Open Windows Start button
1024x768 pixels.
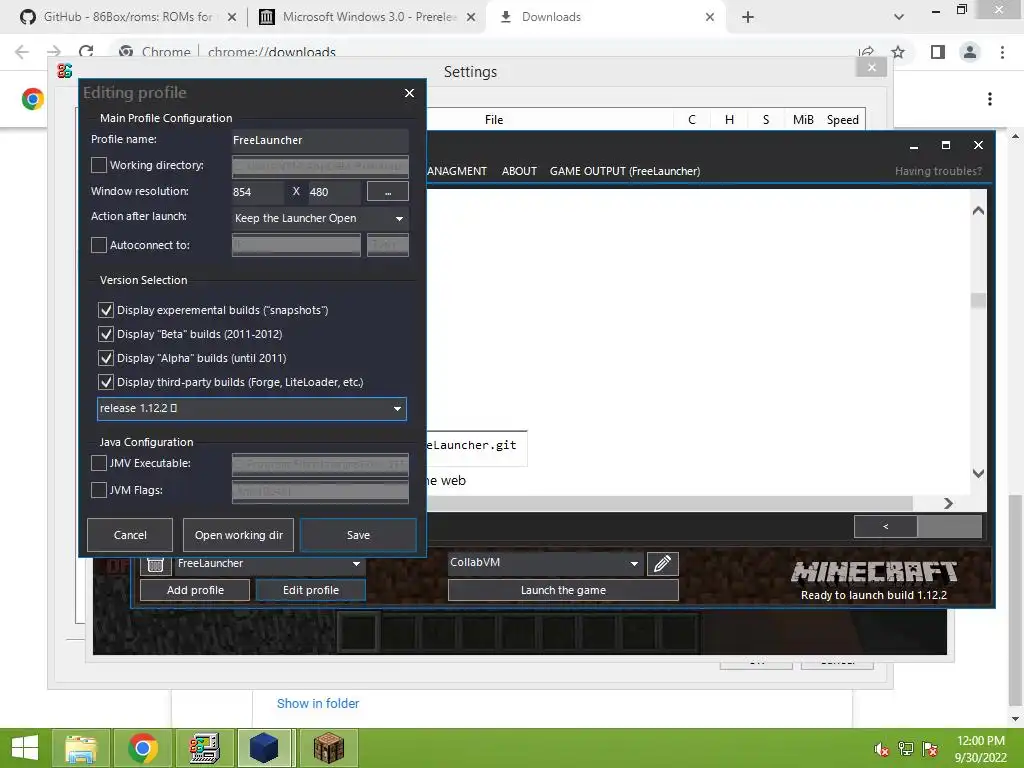(x=25, y=748)
